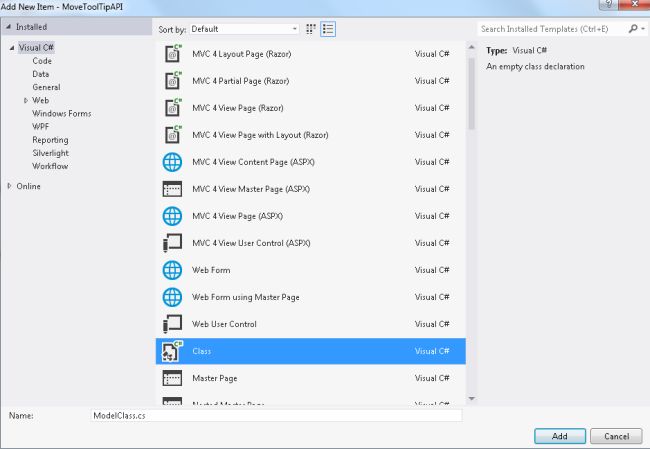Close the Add New Item dialog

(x=634, y=4)
